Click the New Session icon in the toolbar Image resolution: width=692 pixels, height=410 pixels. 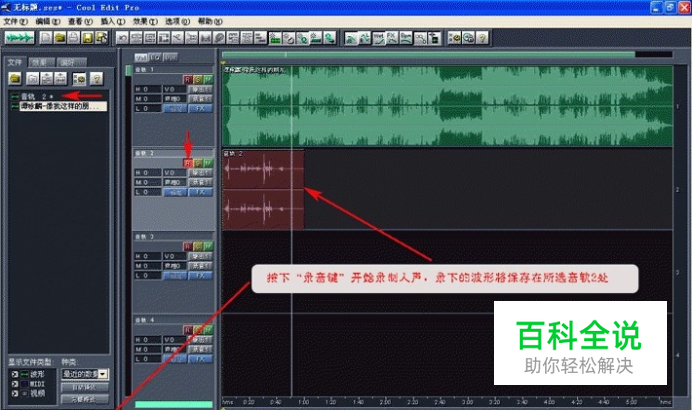[x=46, y=38]
